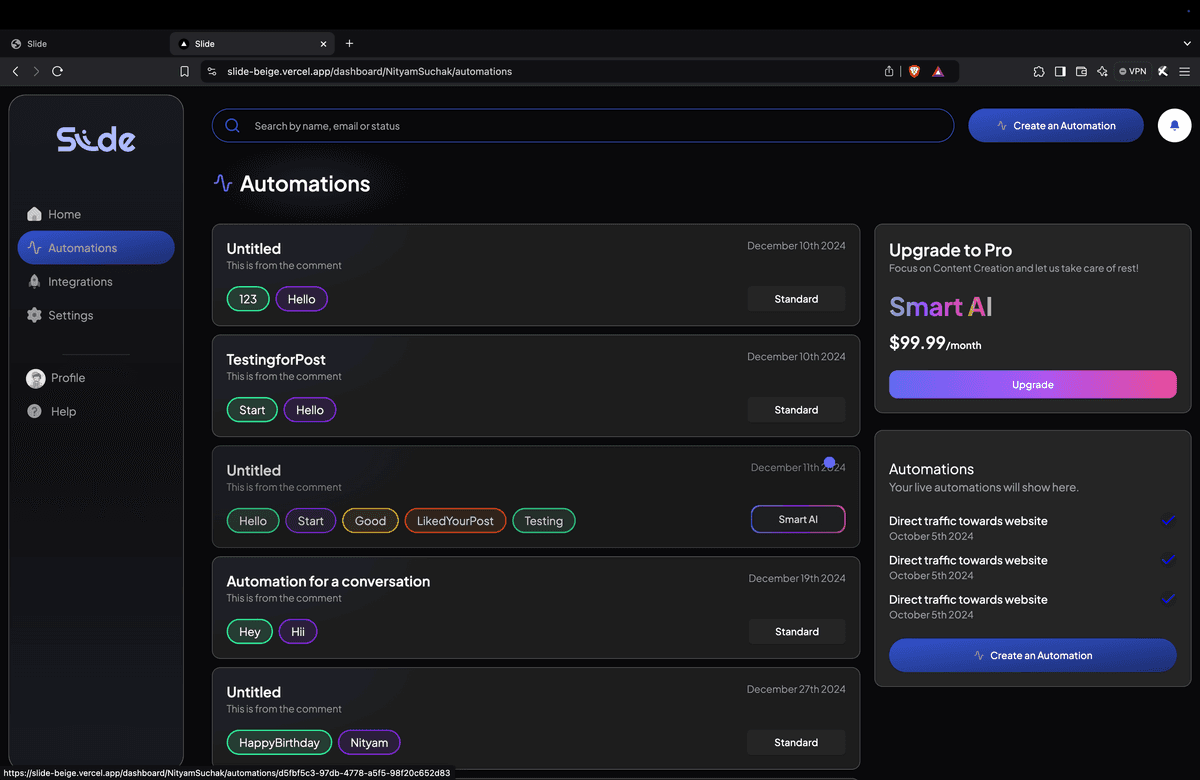Click the gradient Upgrade button
The height and width of the screenshot is (780, 1200).
pyautogui.click(x=1032, y=385)
